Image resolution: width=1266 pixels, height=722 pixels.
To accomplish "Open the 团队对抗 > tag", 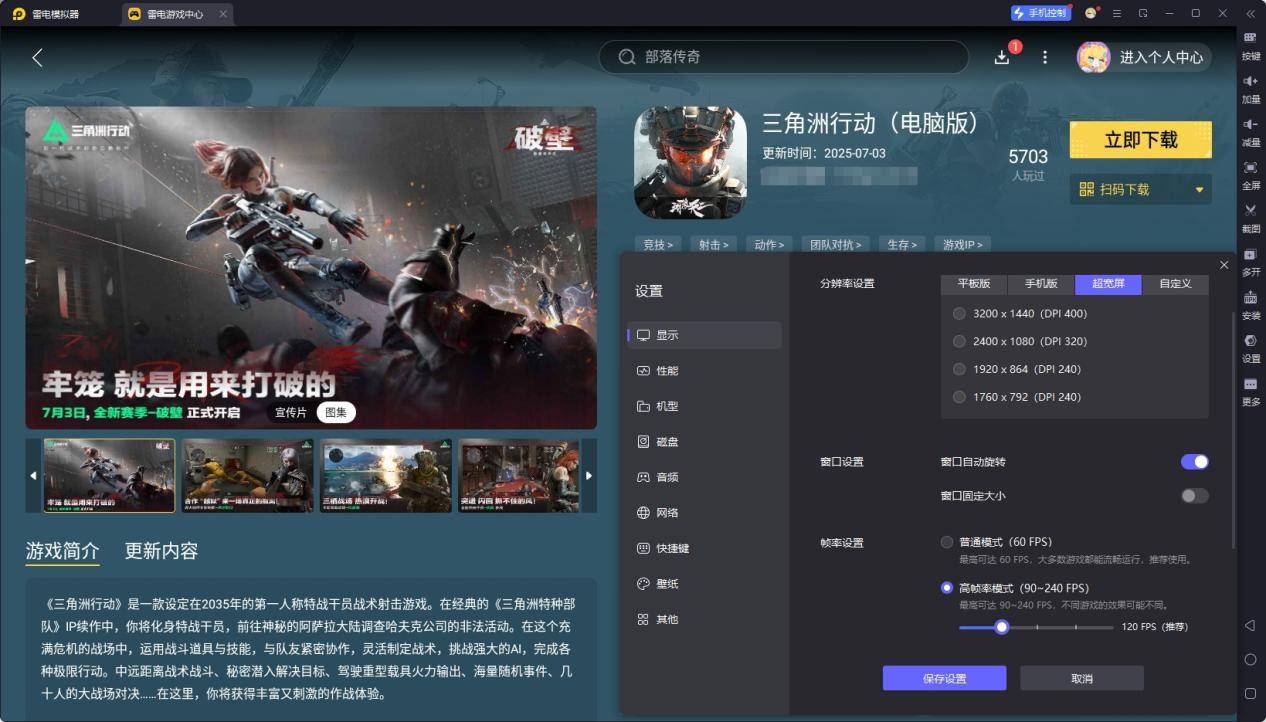I will pos(835,244).
